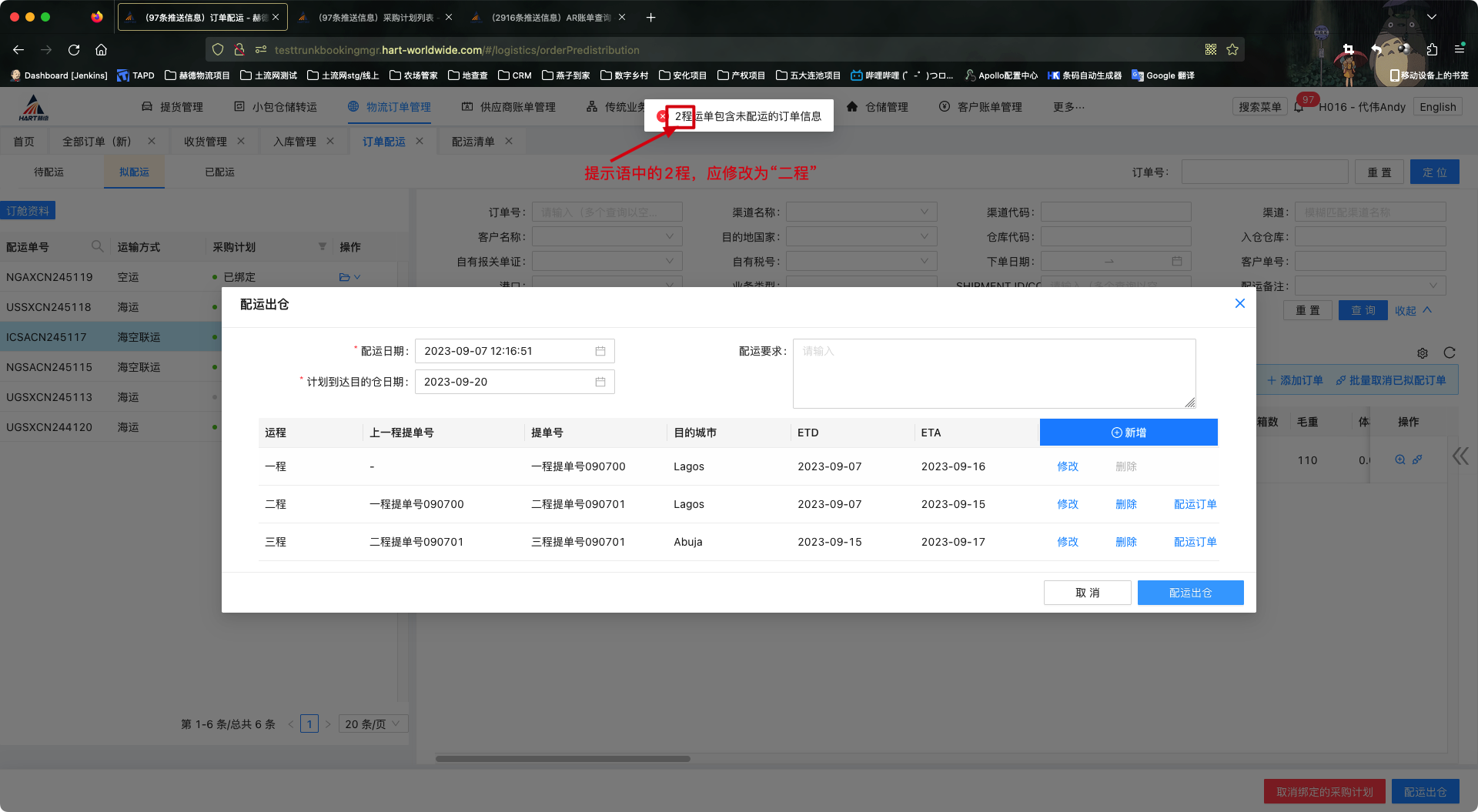Click the horizontal scrollbar at bottom
1478x812 pixels.
(x=563, y=758)
